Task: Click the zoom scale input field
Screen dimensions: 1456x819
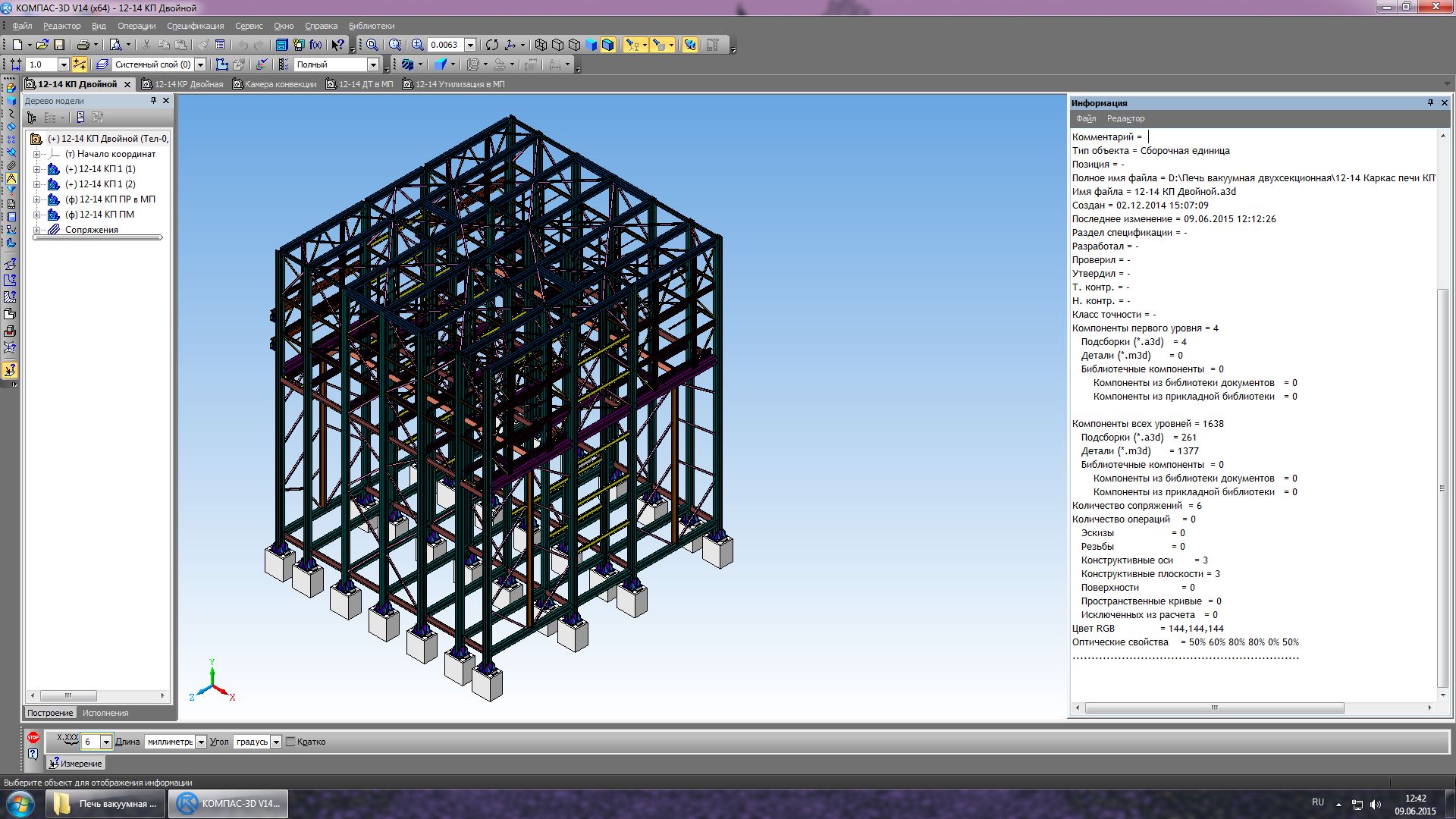Action: tap(445, 45)
